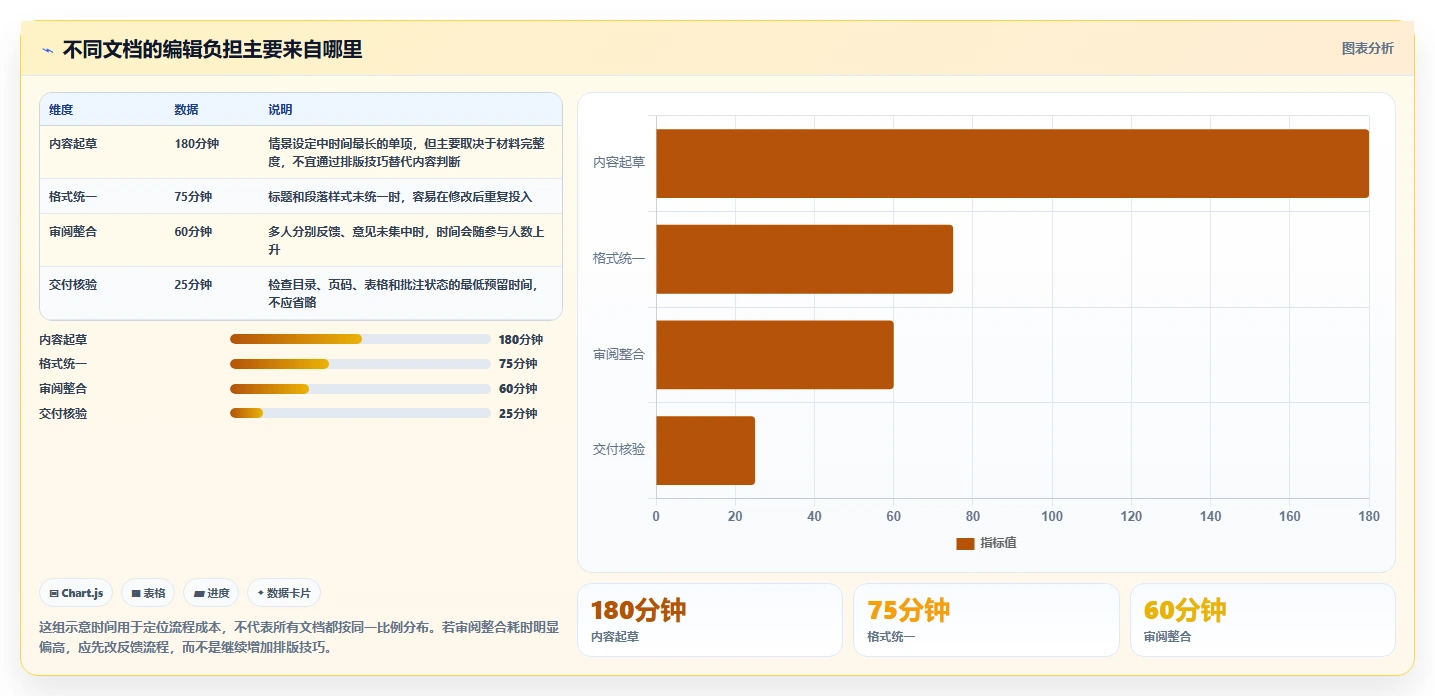
Task: Click the title 不同文档的编辑负担主要来自哪里
Action: [212, 50]
